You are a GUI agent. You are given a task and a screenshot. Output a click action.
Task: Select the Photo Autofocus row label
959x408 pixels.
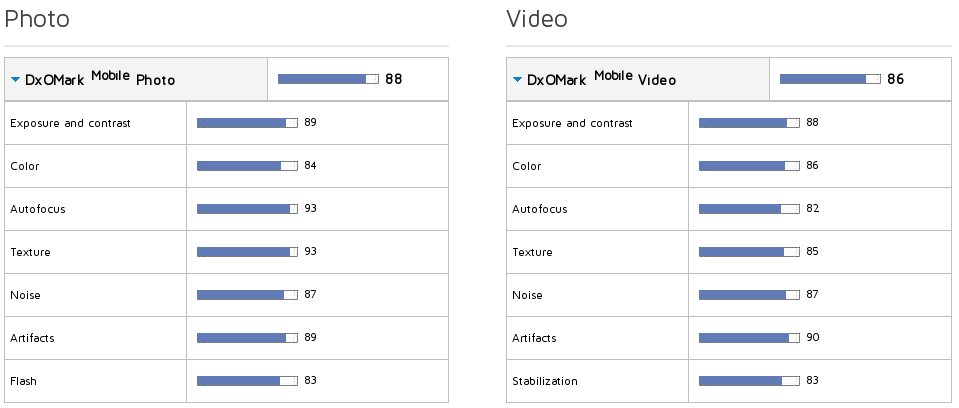[38, 209]
